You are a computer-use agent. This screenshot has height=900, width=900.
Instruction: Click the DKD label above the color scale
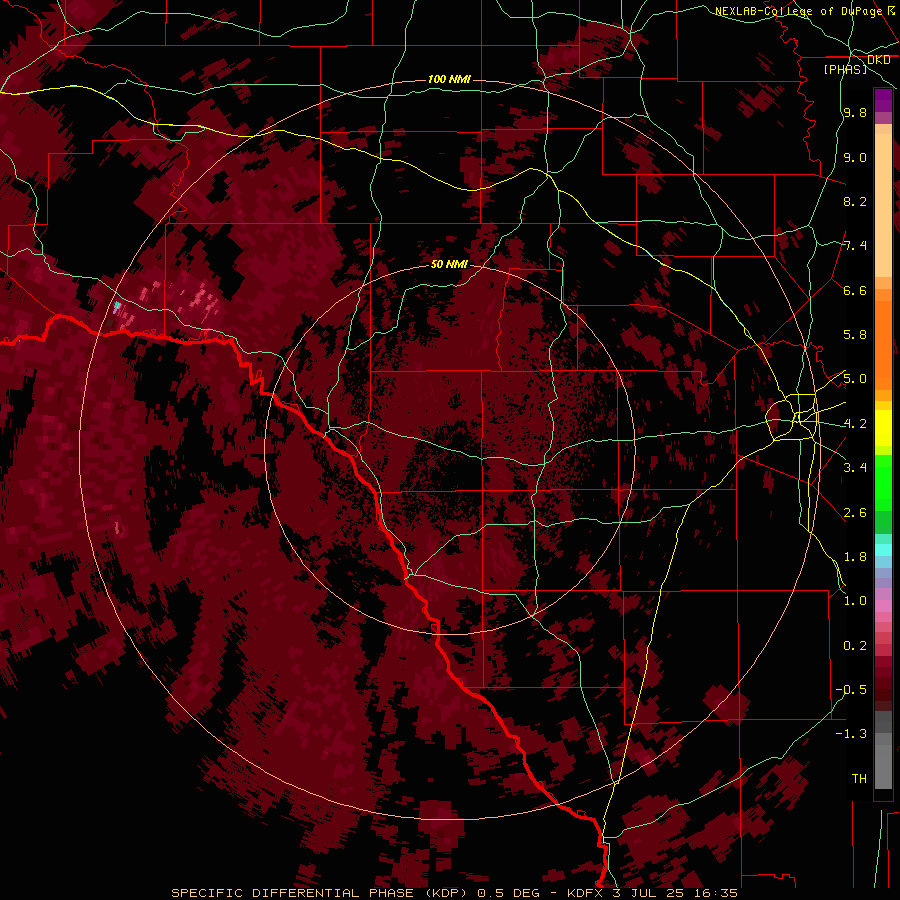pos(879,60)
